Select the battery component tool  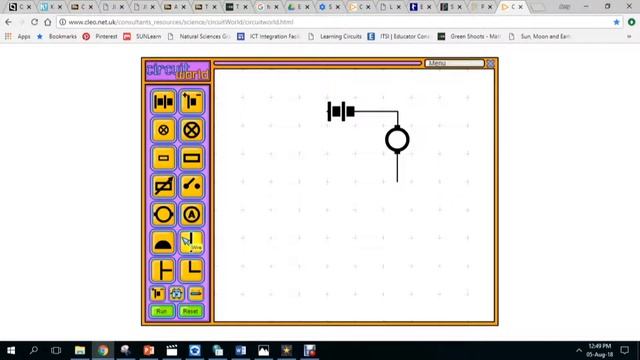pyautogui.click(x=163, y=102)
